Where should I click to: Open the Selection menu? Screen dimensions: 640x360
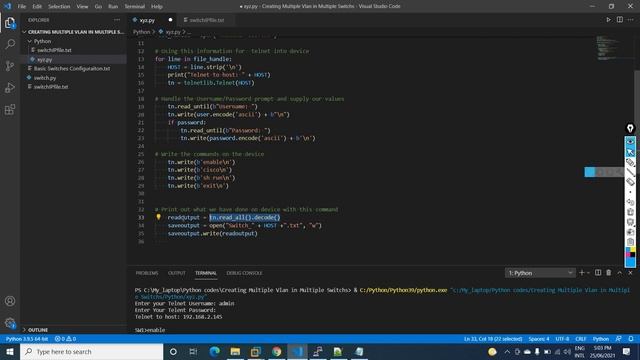(59, 6)
